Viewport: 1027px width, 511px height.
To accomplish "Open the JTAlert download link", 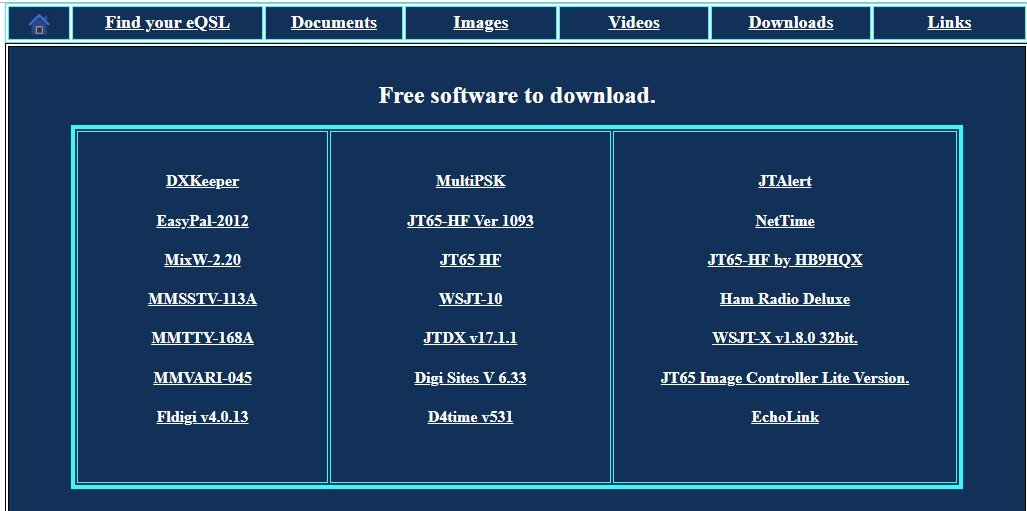I will coord(785,181).
